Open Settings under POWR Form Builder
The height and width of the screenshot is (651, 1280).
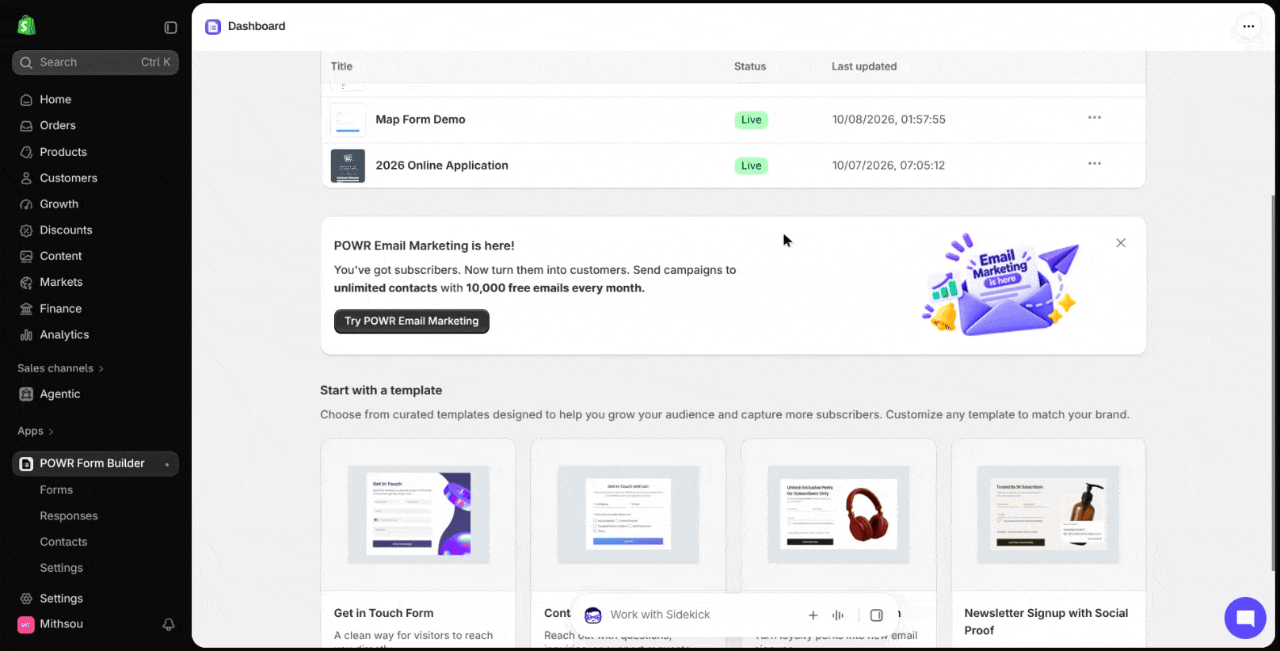pyautogui.click(x=61, y=568)
